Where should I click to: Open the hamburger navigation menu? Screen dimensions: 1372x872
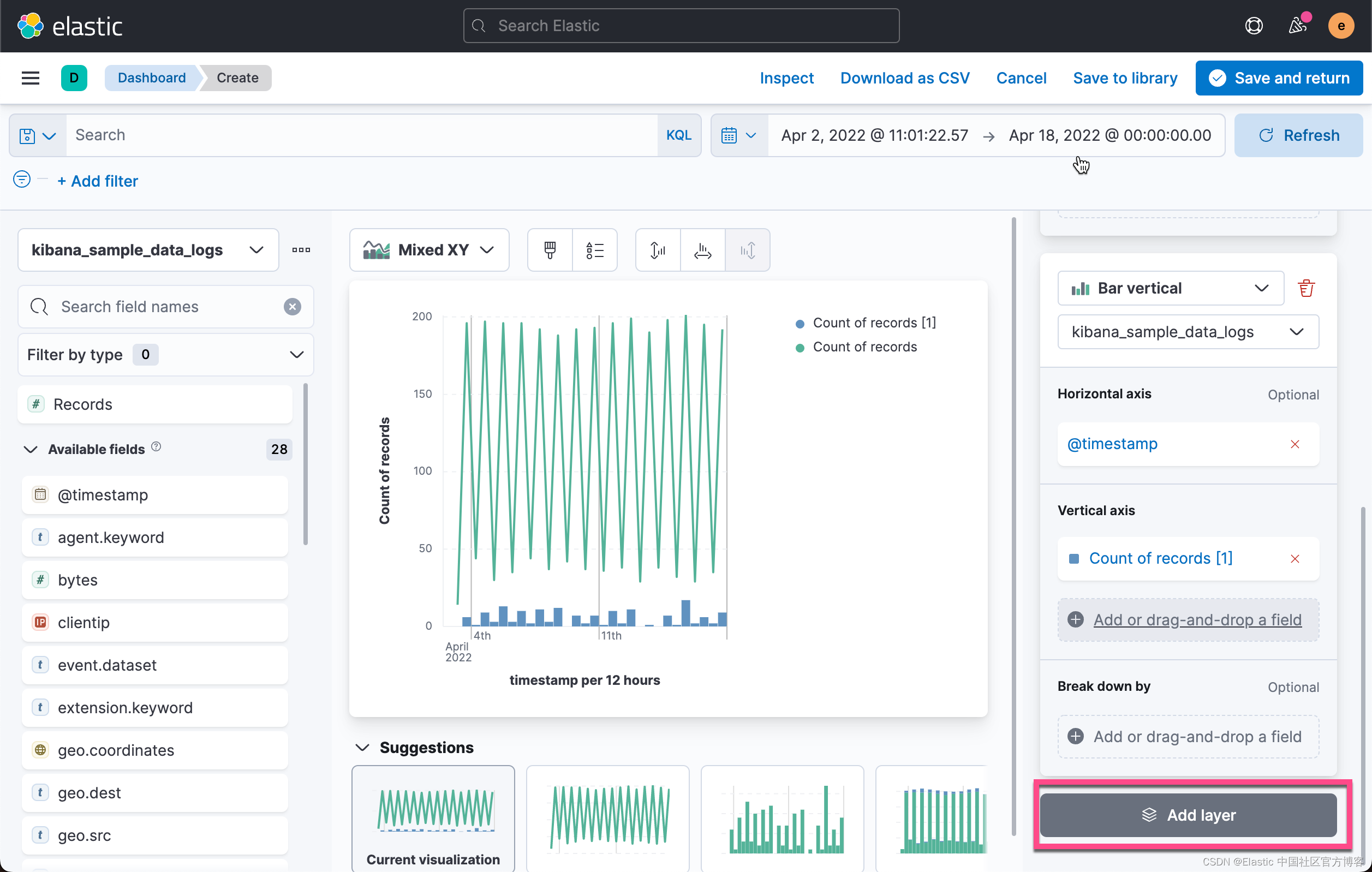pyautogui.click(x=31, y=77)
